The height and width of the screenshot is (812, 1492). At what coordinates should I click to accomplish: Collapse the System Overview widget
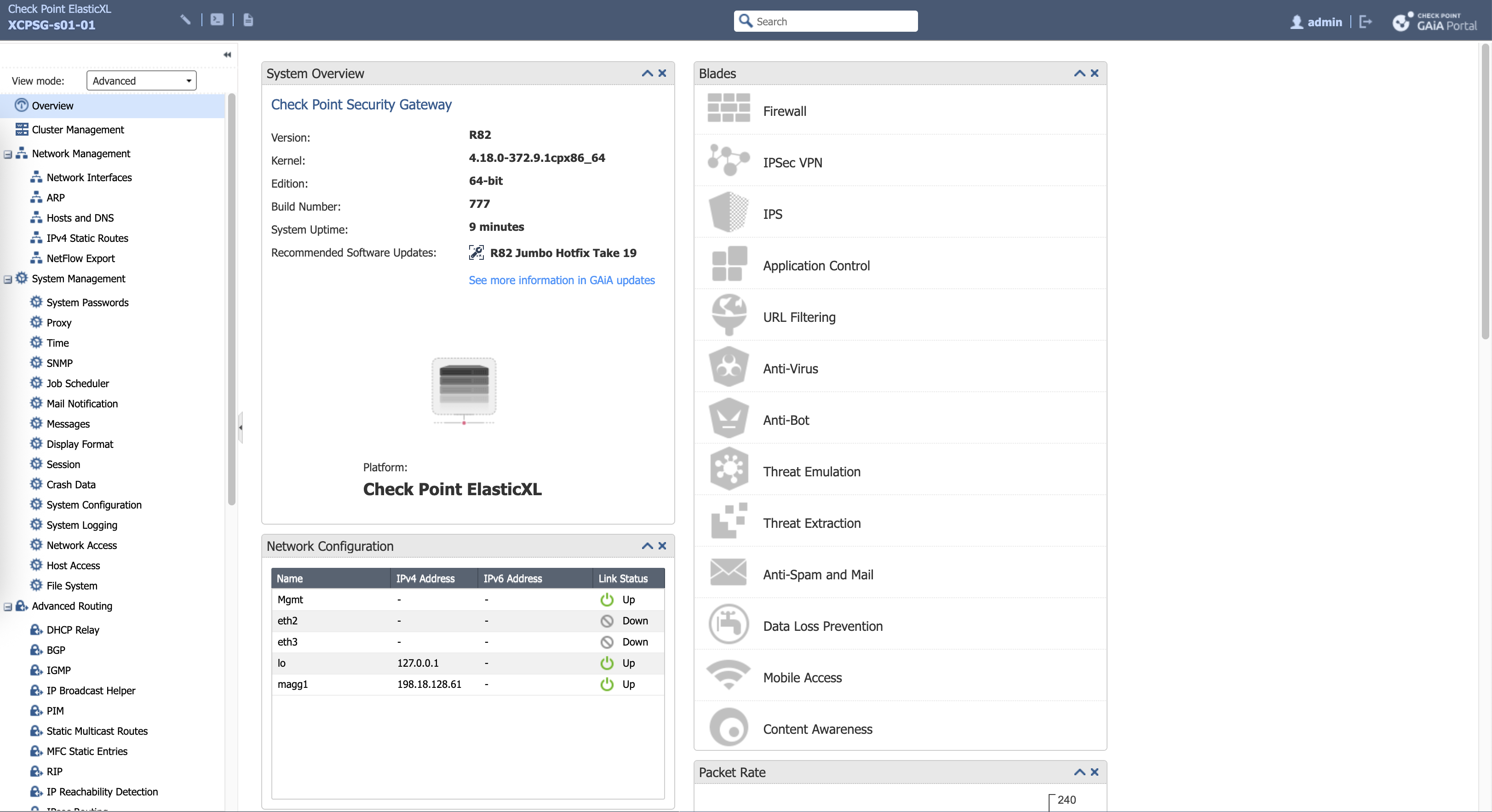pos(647,74)
